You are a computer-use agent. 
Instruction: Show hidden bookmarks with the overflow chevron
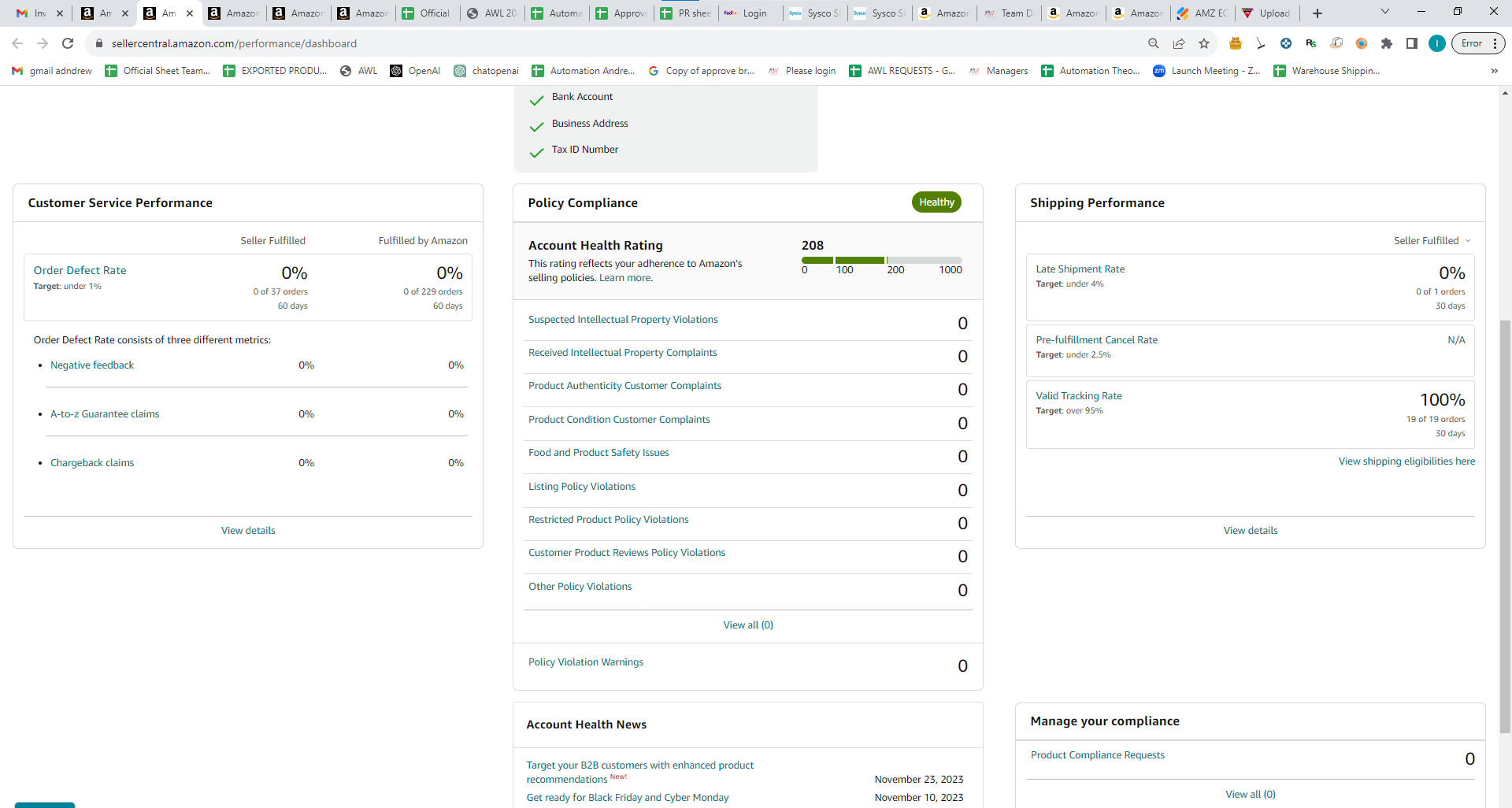pyautogui.click(x=1494, y=71)
